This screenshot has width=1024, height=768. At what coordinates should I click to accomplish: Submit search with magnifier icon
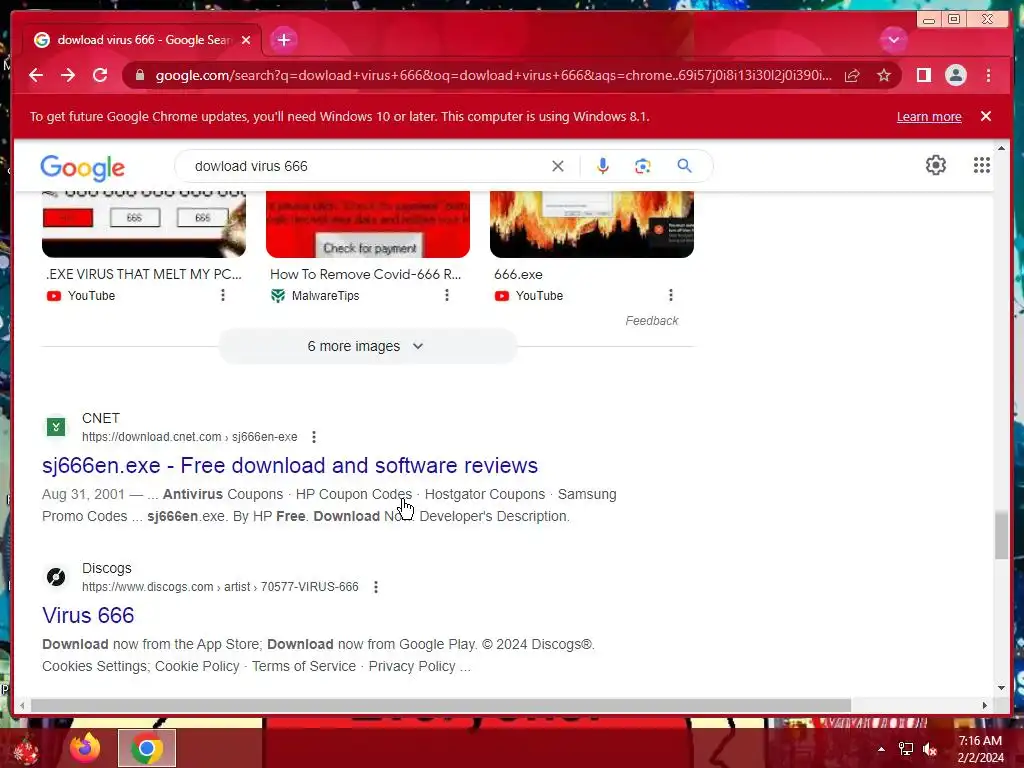tap(684, 166)
